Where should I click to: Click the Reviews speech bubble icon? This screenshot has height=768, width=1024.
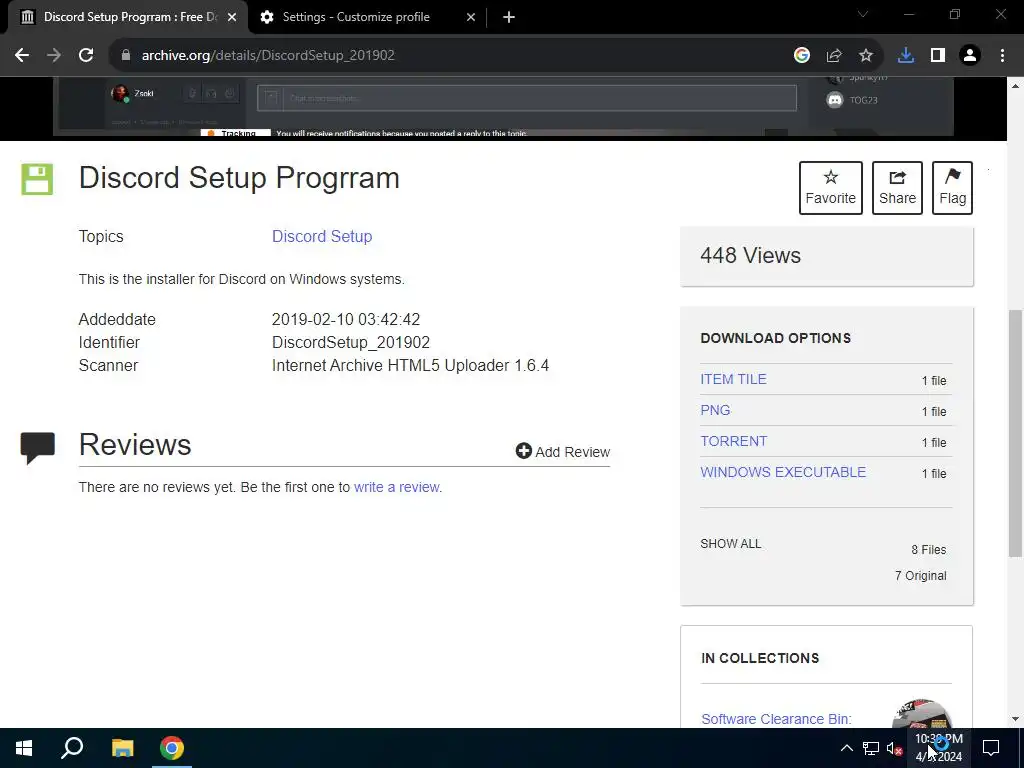[x=38, y=447]
